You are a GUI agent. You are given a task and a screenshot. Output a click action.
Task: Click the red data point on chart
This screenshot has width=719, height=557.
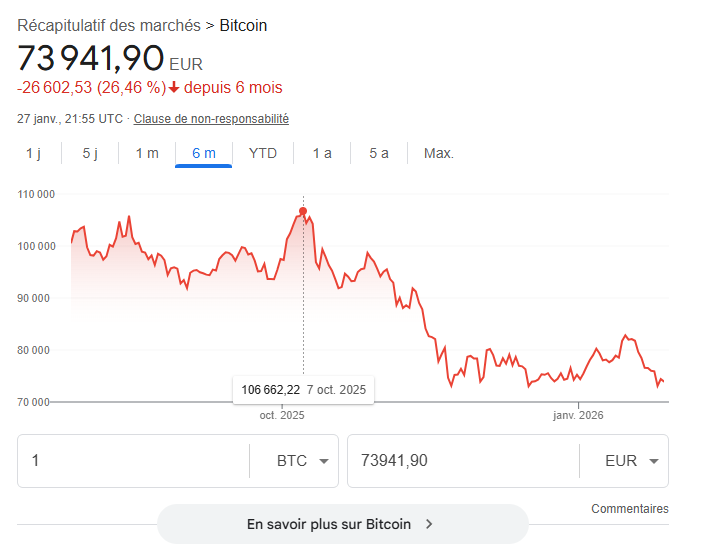(x=303, y=211)
